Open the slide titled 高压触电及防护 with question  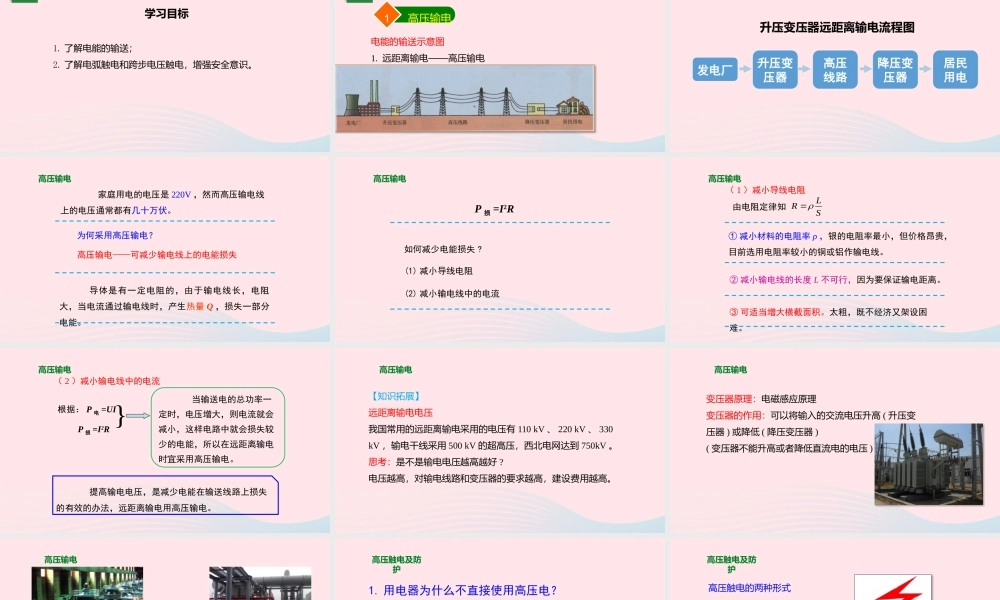click(499, 569)
